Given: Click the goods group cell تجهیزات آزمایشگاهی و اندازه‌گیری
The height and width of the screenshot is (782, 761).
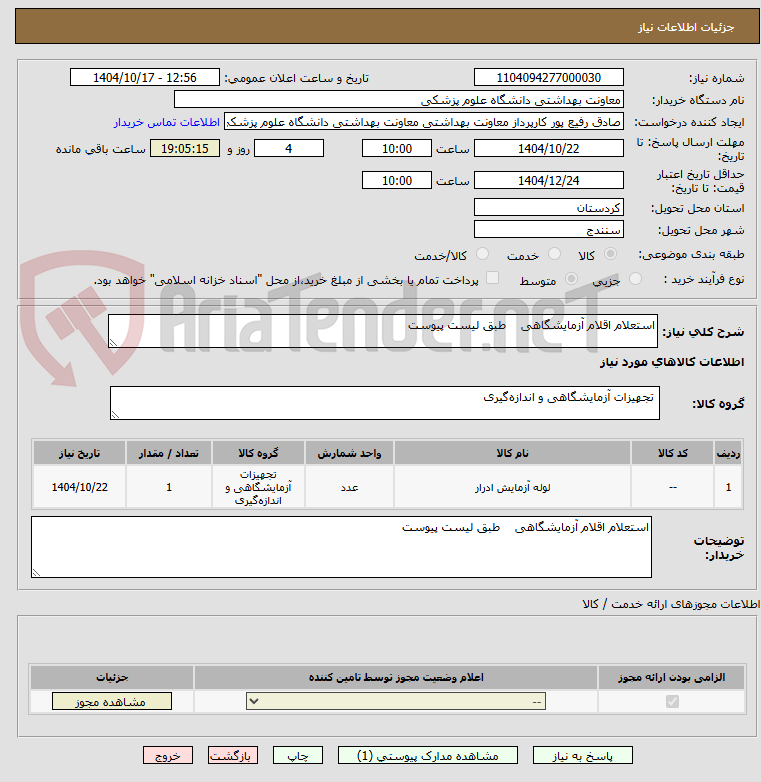Looking at the screenshot, I should click(258, 487).
